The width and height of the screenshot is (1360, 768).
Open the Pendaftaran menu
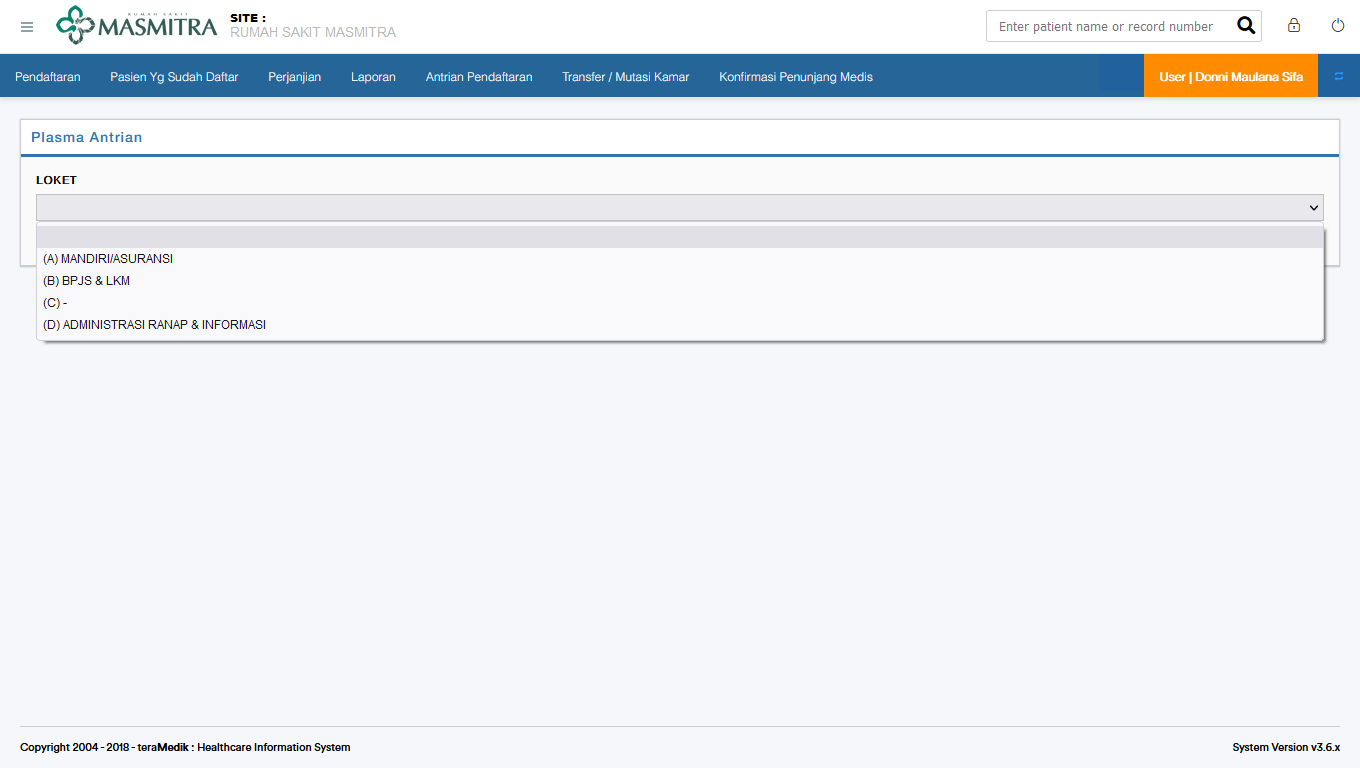coord(48,77)
